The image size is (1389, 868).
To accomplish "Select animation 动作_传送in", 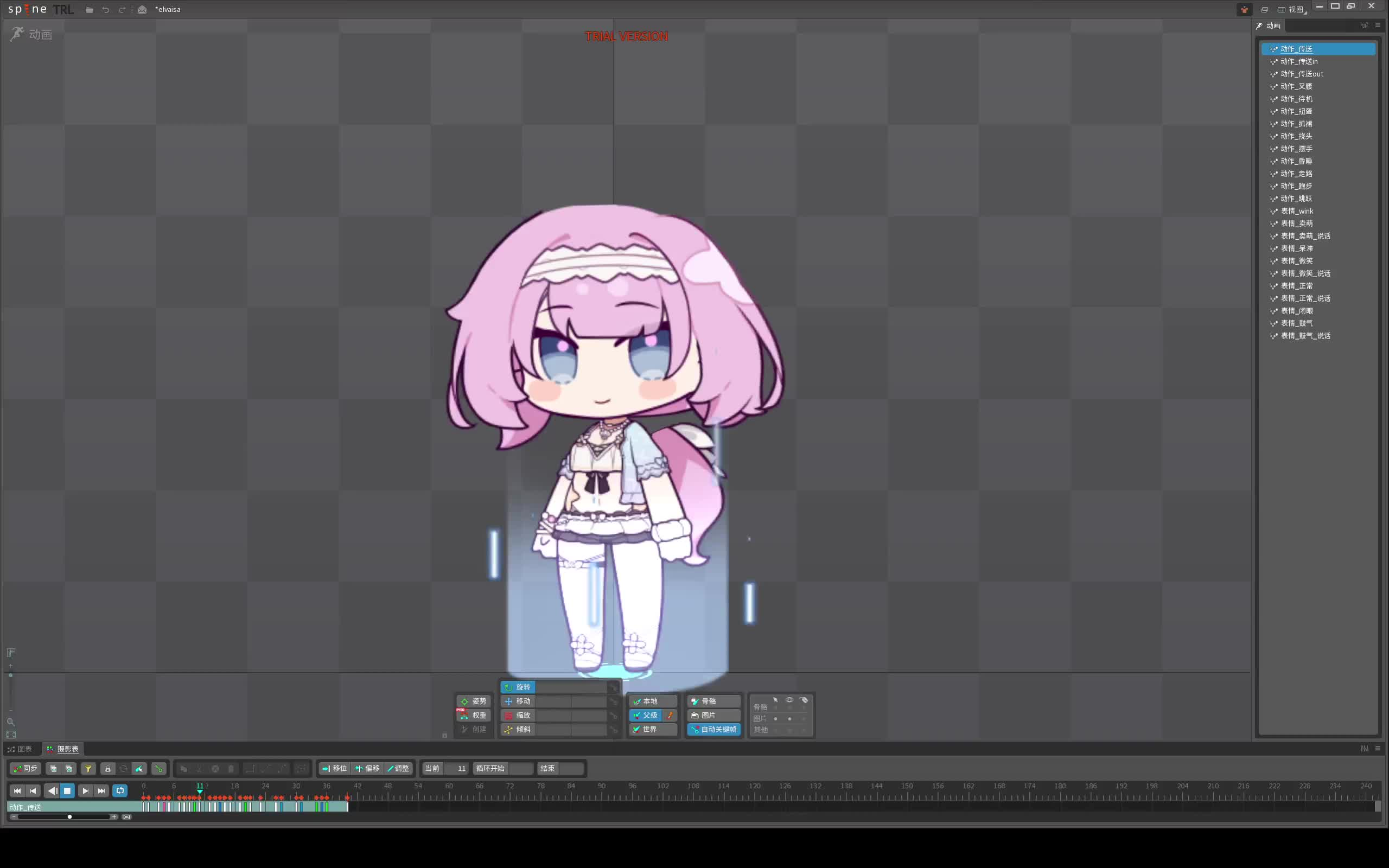I will pyautogui.click(x=1318, y=61).
